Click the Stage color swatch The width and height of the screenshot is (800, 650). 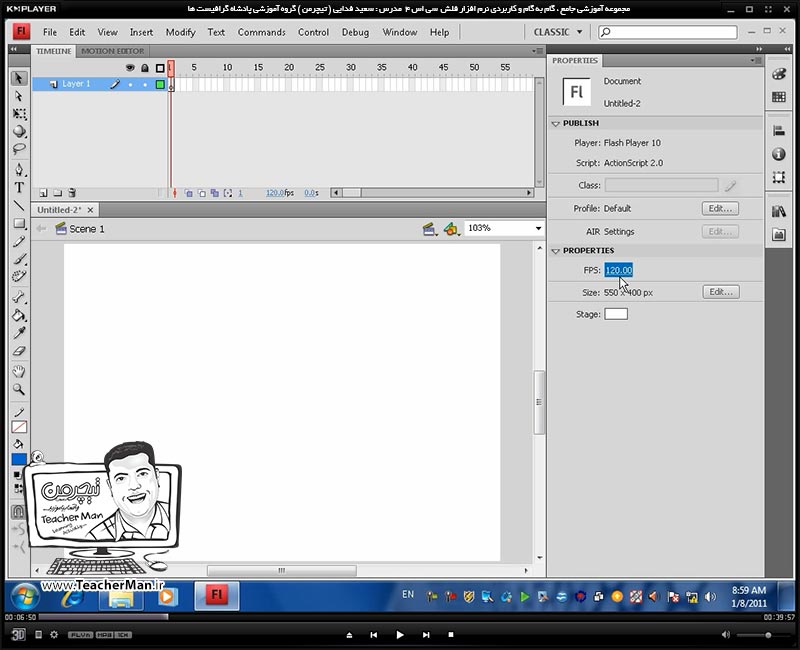616,314
